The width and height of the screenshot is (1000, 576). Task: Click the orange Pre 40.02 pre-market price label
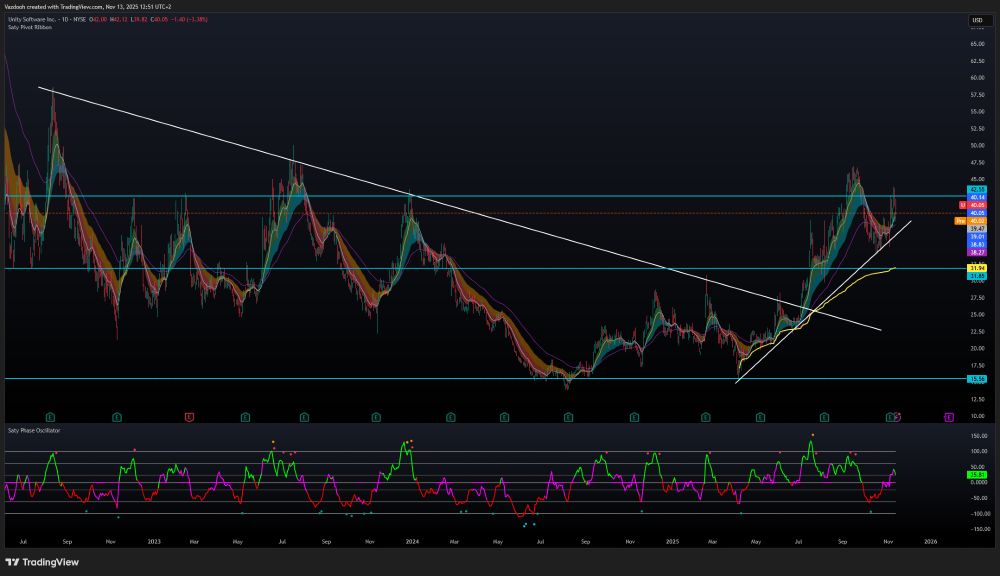pos(971,221)
